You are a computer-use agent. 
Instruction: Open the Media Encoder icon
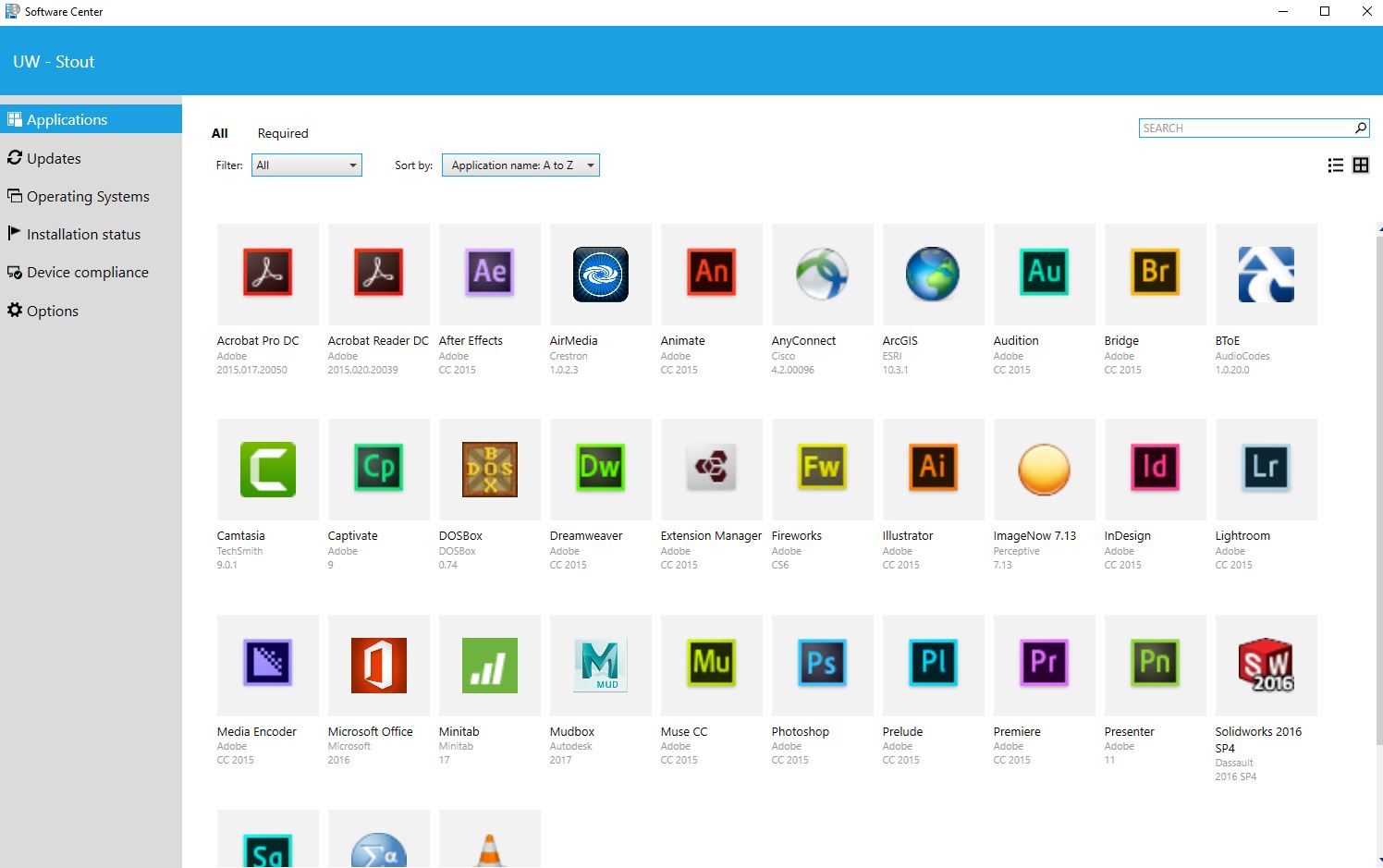click(x=268, y=666)
